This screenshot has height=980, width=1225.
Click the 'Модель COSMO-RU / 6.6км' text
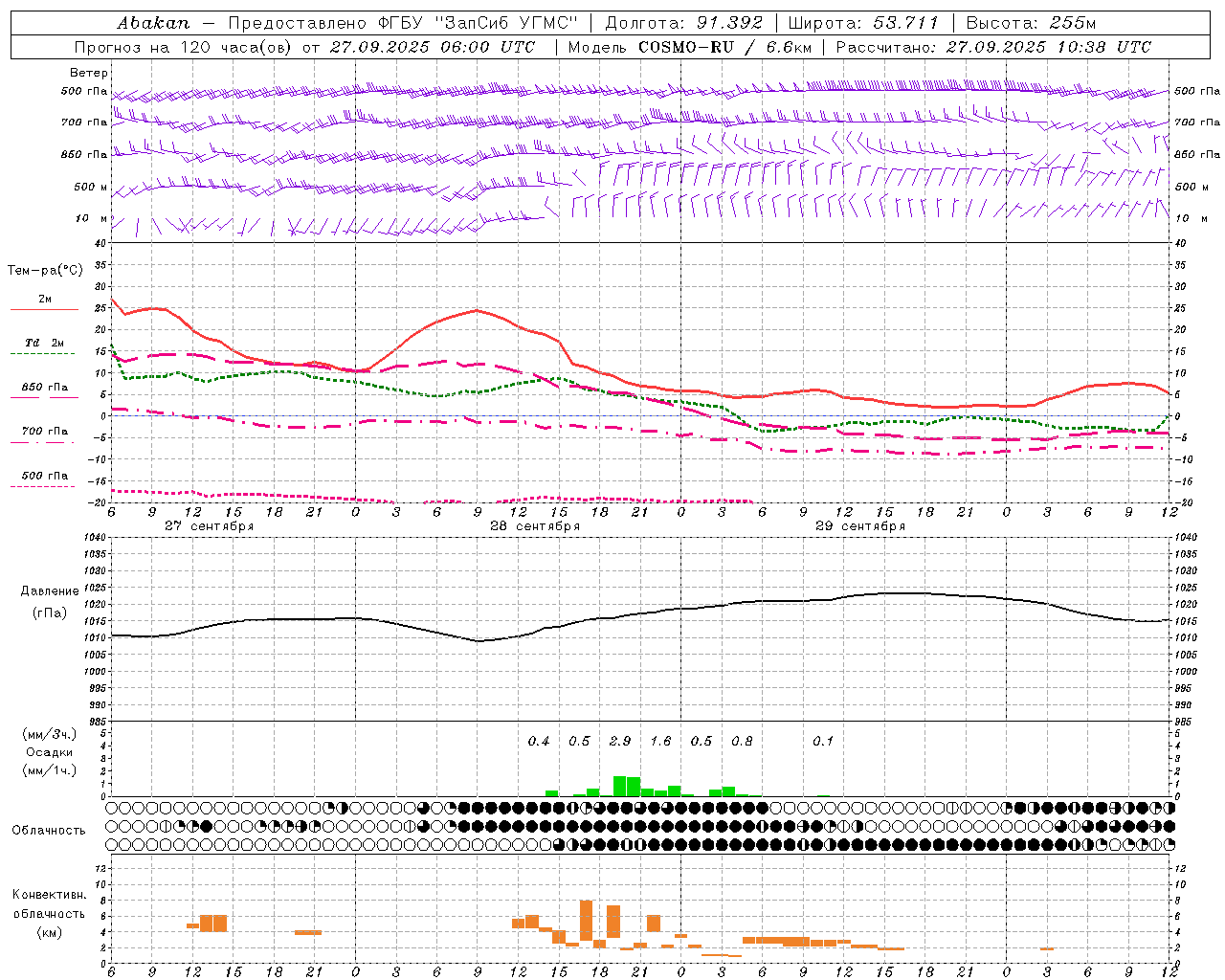690,47
